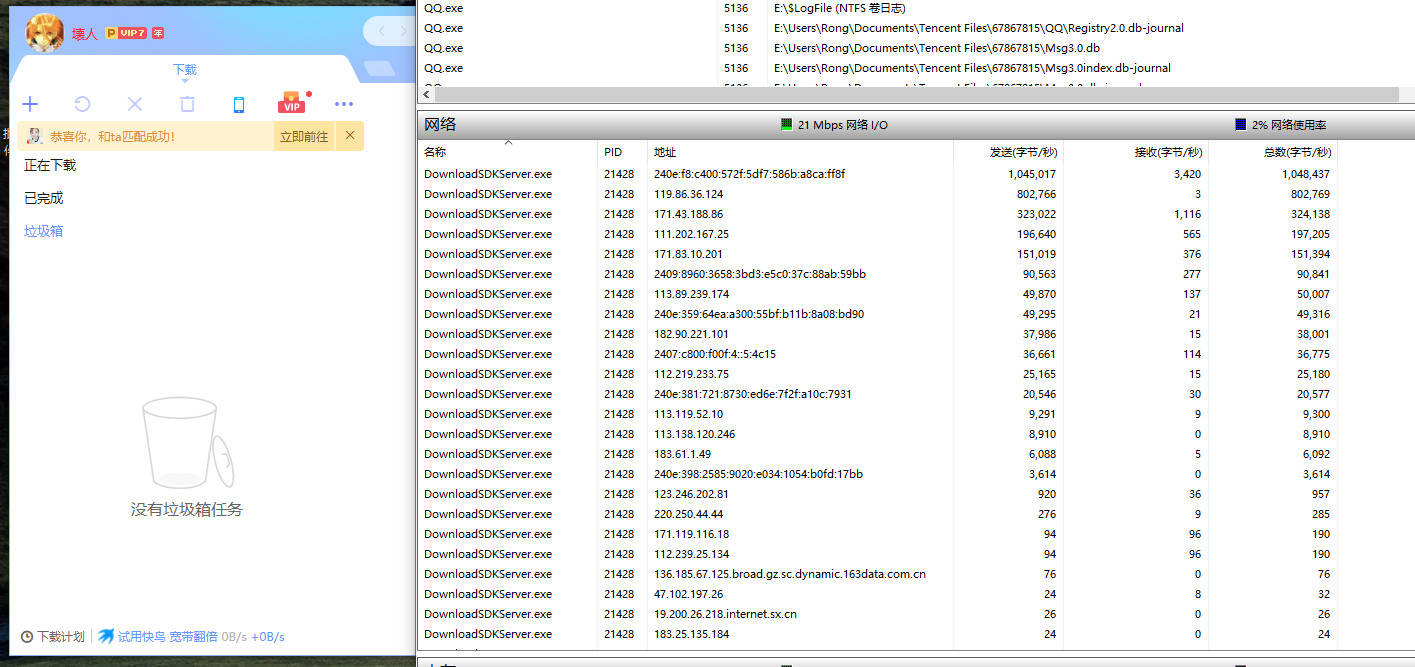Sort by 发送(字节/秒) column header
The image size is (1415, 667).
point(1022,153)
